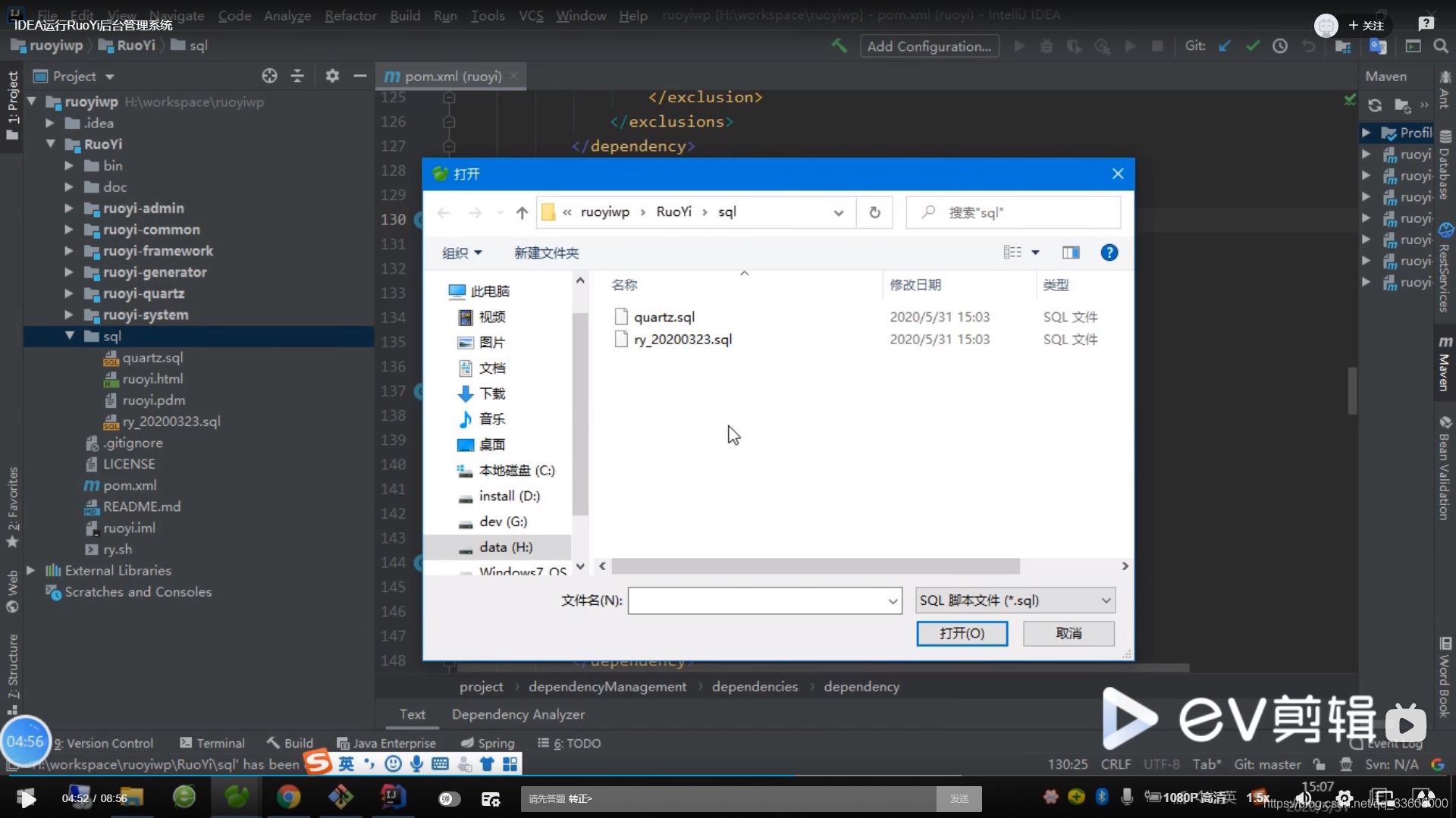Viewport: 1456px width, 818px height.
Task: Click Add Configuration button
Action: coord(929,46)
